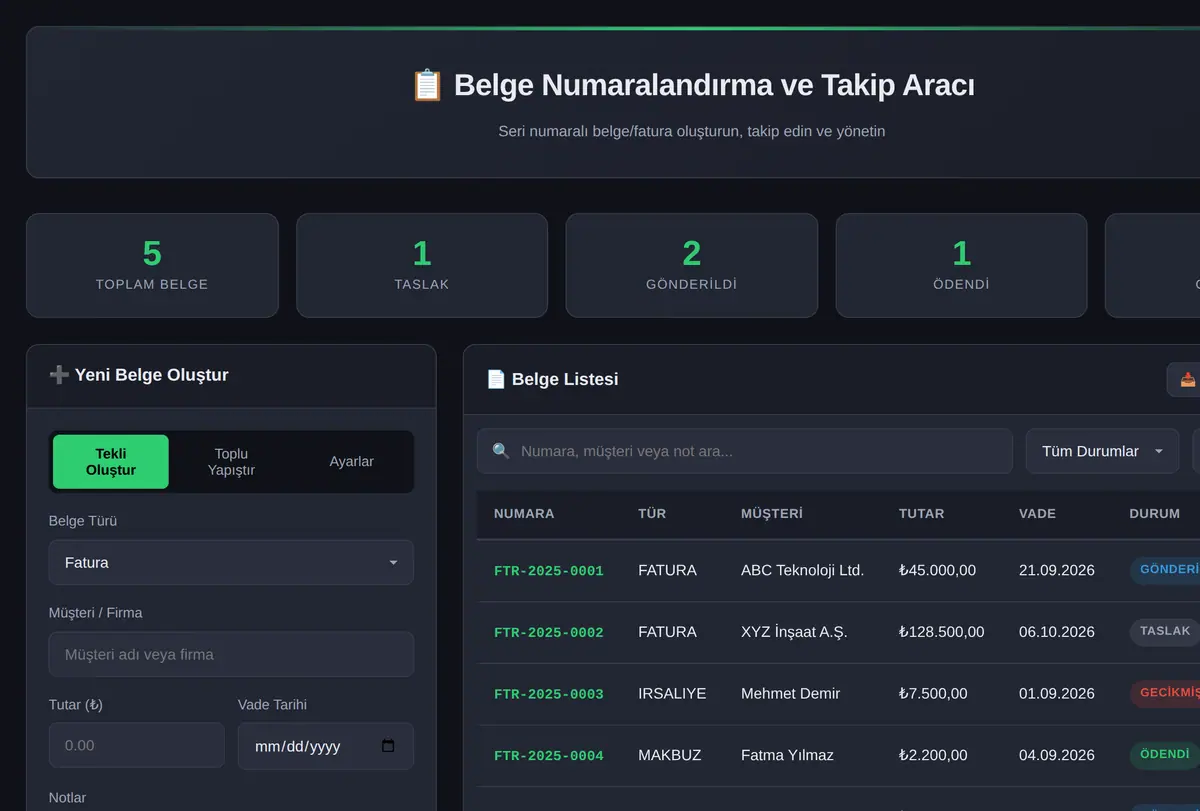Click the Belge Listesi heading
Viewport: 1200px width, 811px height.
(x=552, y=379)
